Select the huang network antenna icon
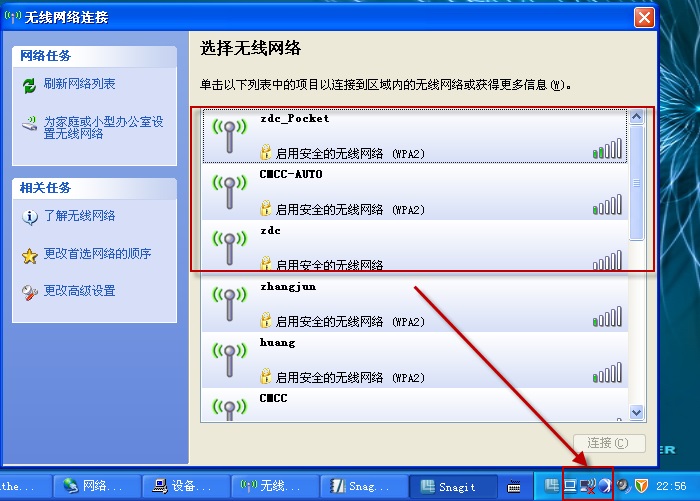 click(229, 360)
